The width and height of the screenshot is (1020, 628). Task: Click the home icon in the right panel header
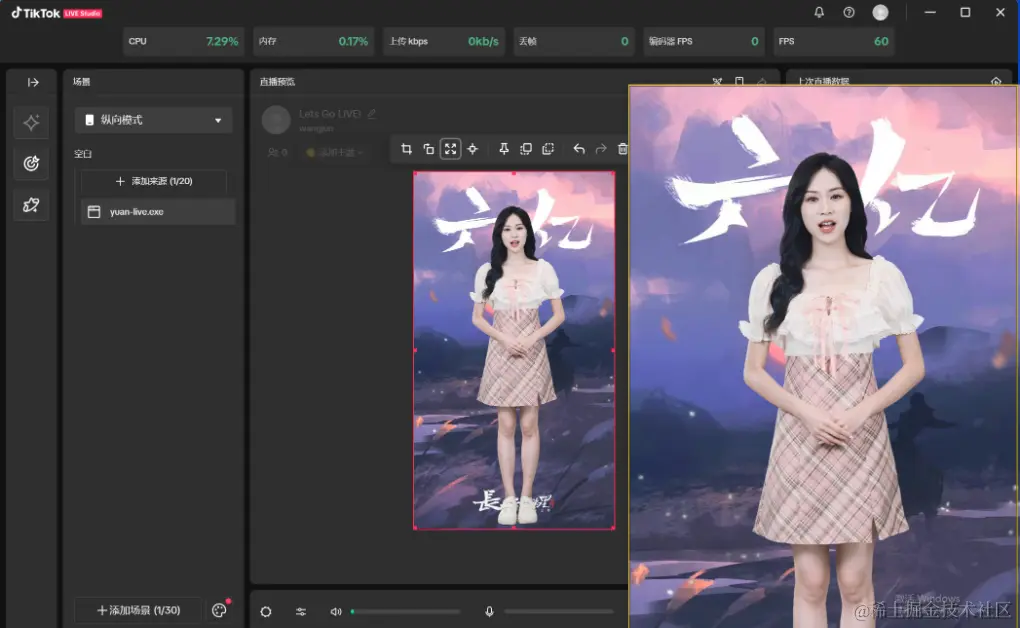pyautogui.click(x=996, y=82)
